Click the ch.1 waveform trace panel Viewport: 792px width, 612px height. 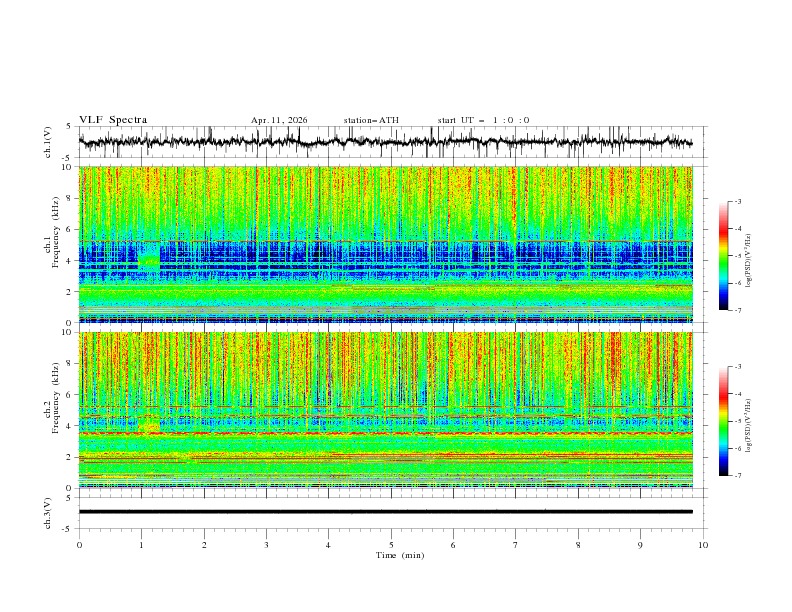tap(393, 142)
